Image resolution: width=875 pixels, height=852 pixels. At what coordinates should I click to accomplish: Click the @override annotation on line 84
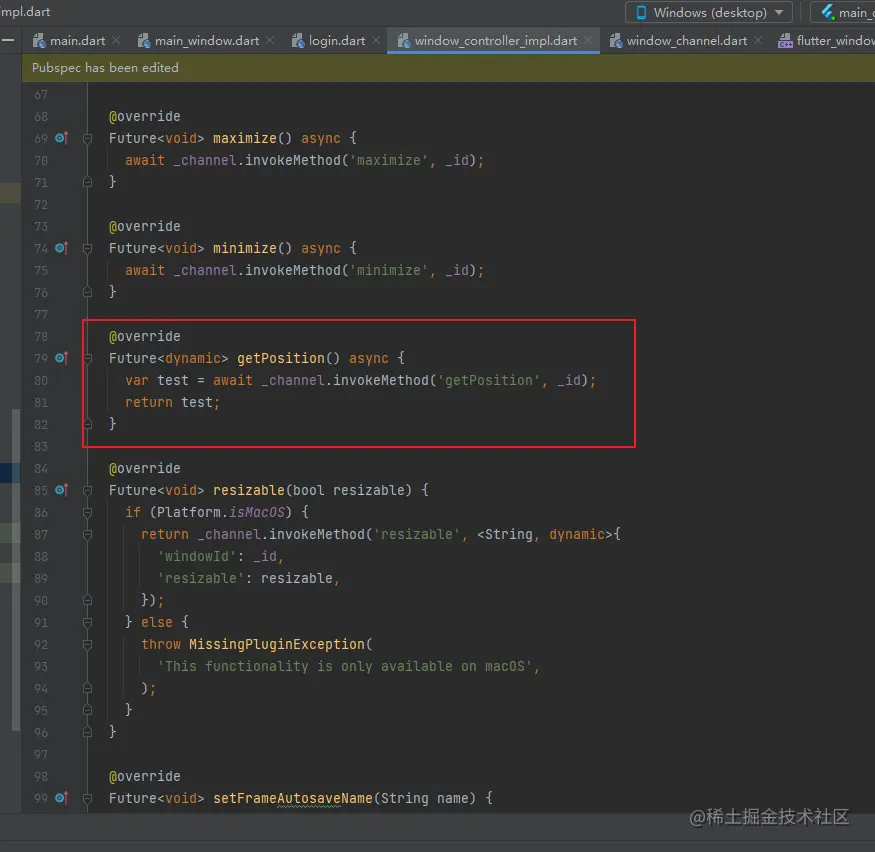145,468
